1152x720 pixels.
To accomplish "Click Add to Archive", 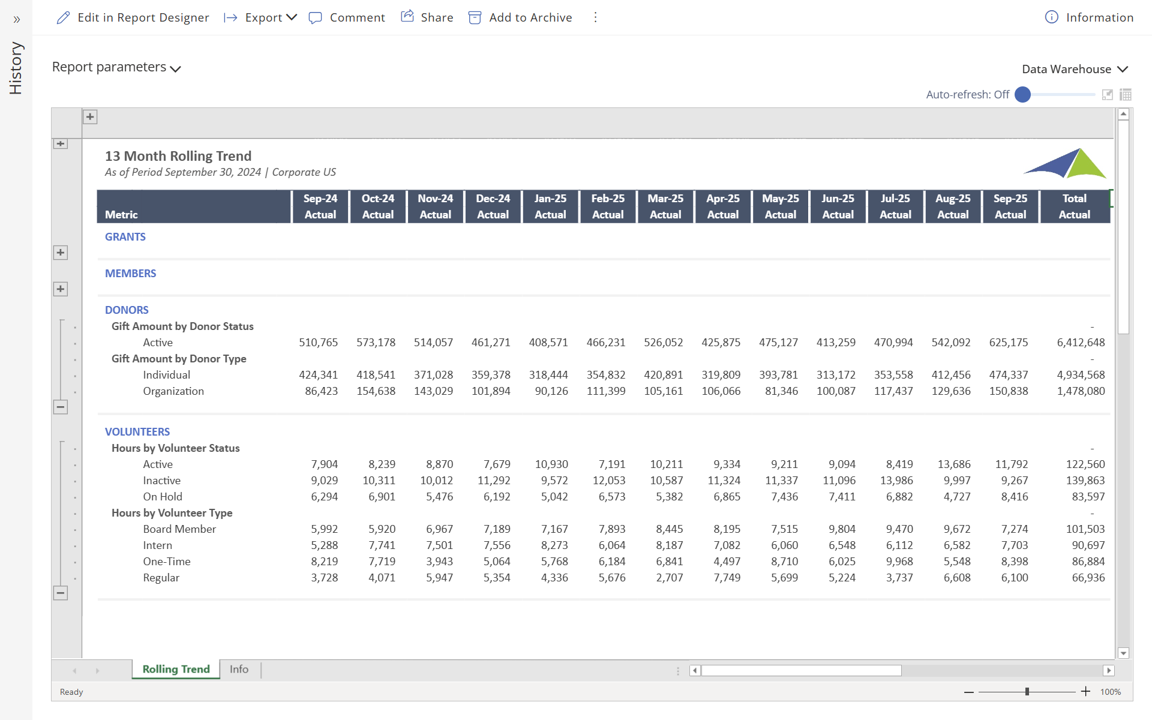I will pos(520,17).
